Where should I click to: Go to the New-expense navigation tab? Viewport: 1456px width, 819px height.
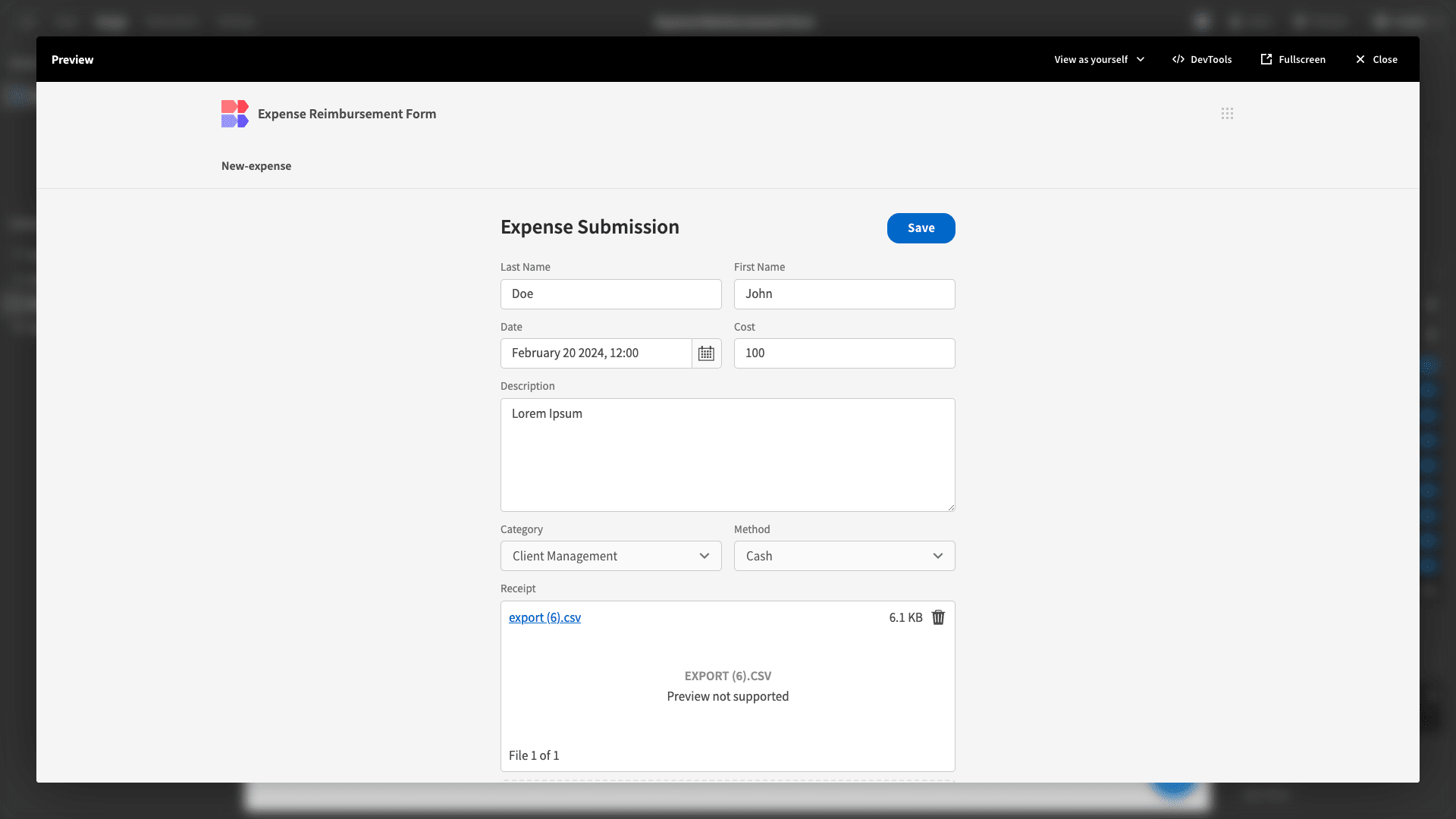click(x=256, y=166)
